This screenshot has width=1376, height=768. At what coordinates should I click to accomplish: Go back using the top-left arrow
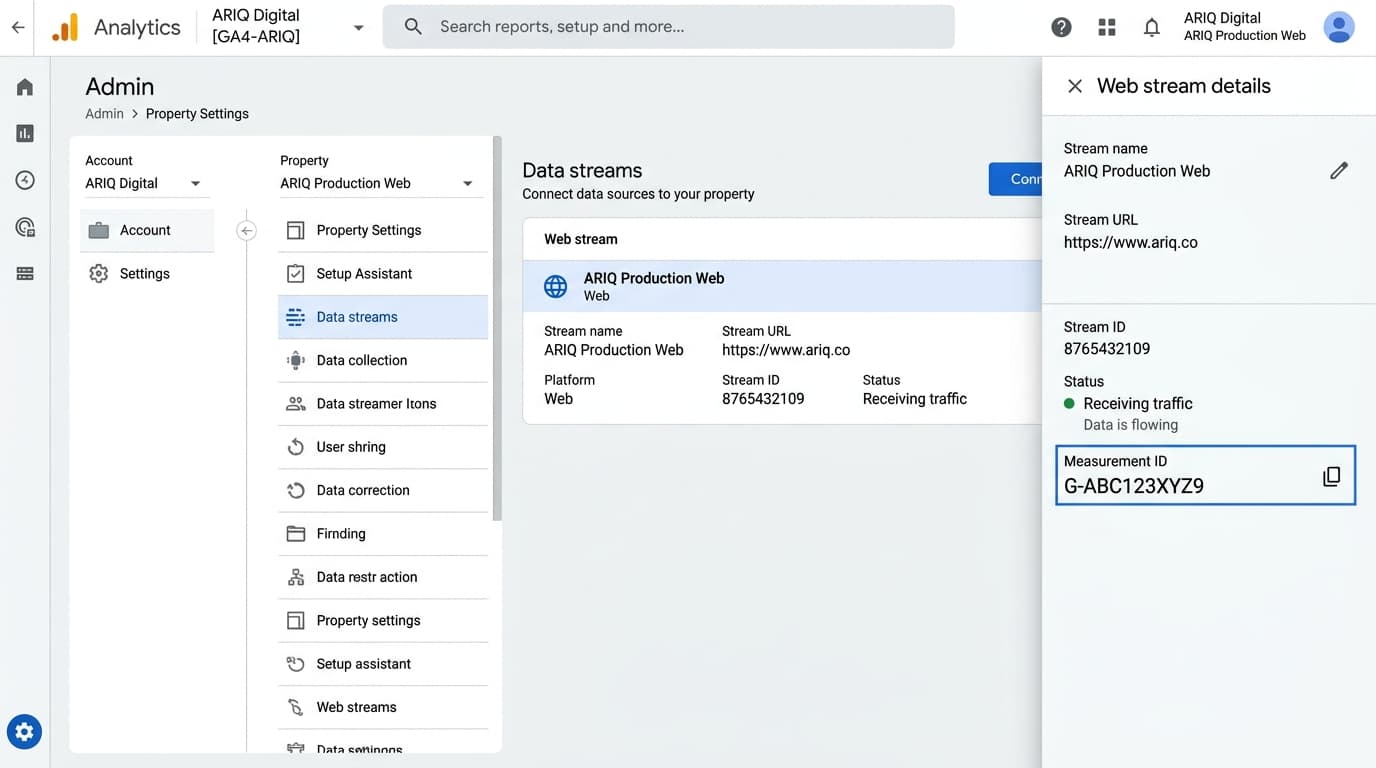click(x=18, y=27)
